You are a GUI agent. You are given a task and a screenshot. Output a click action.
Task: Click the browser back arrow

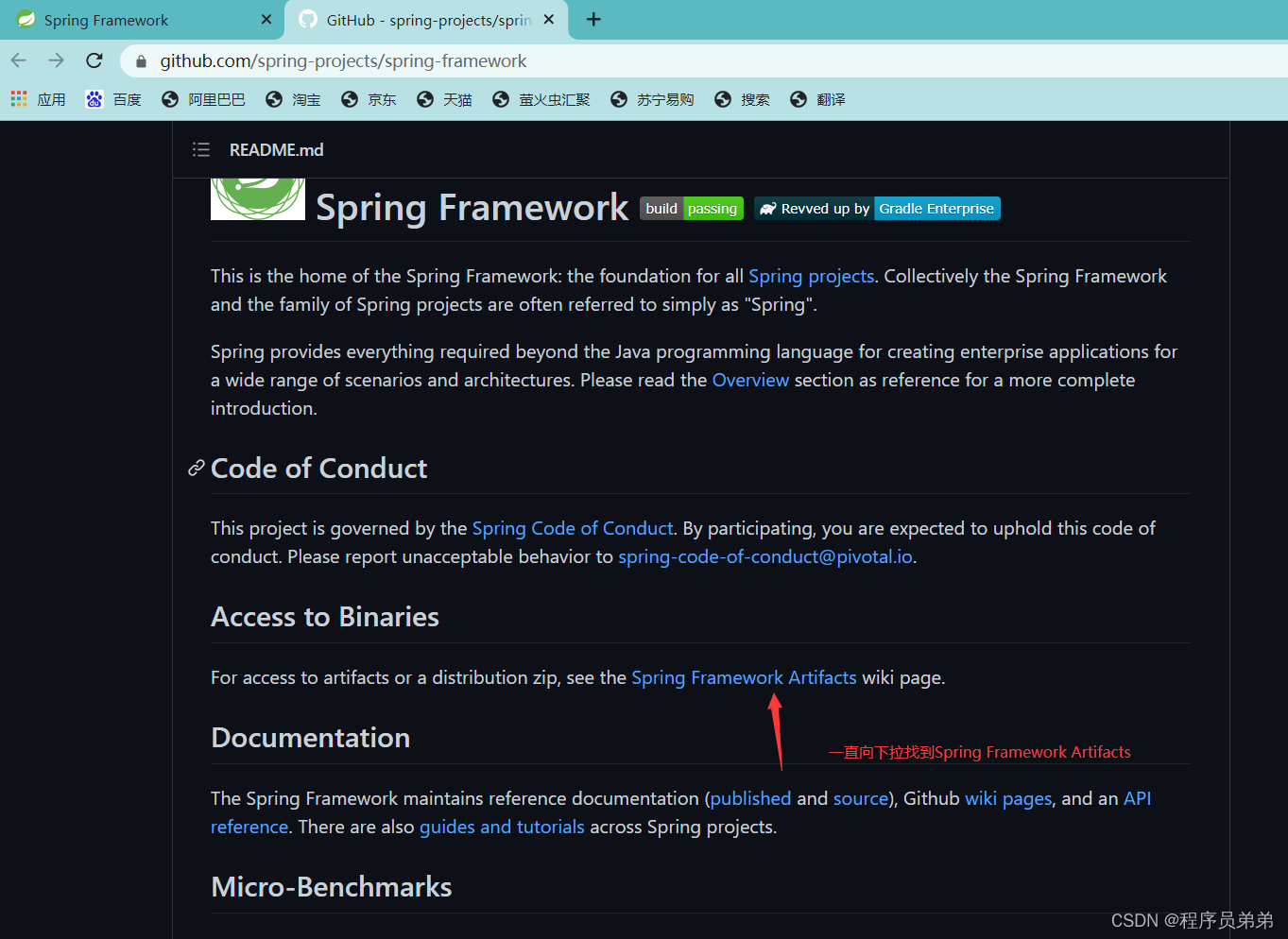pos(19,60)
